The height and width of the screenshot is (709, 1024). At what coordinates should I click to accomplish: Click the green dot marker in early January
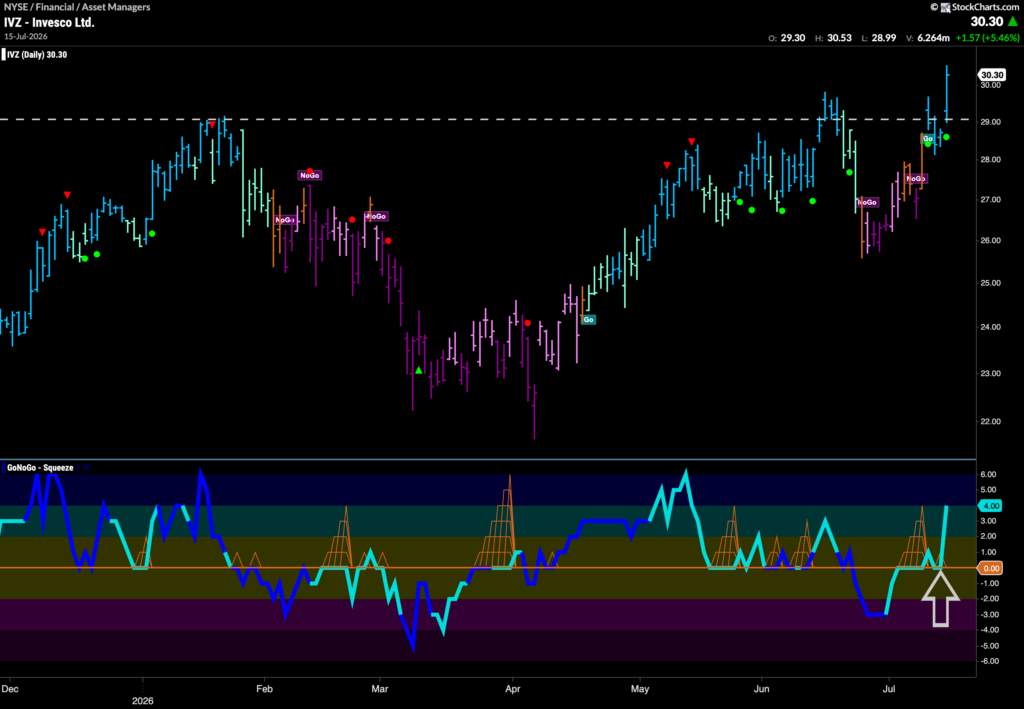click(152, 234)
